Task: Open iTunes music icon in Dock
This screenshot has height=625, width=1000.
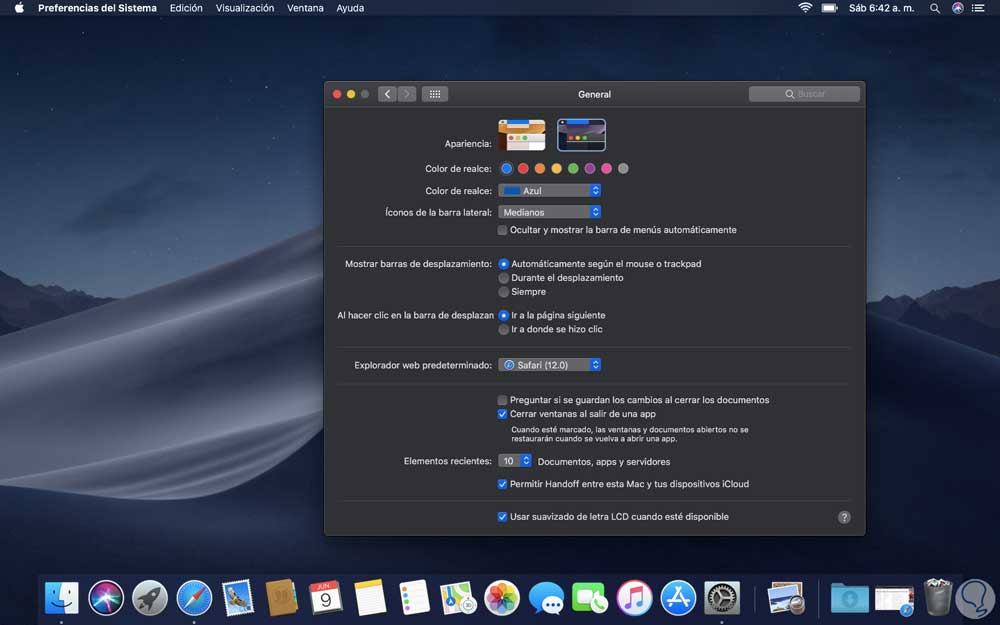Action: 634,598
